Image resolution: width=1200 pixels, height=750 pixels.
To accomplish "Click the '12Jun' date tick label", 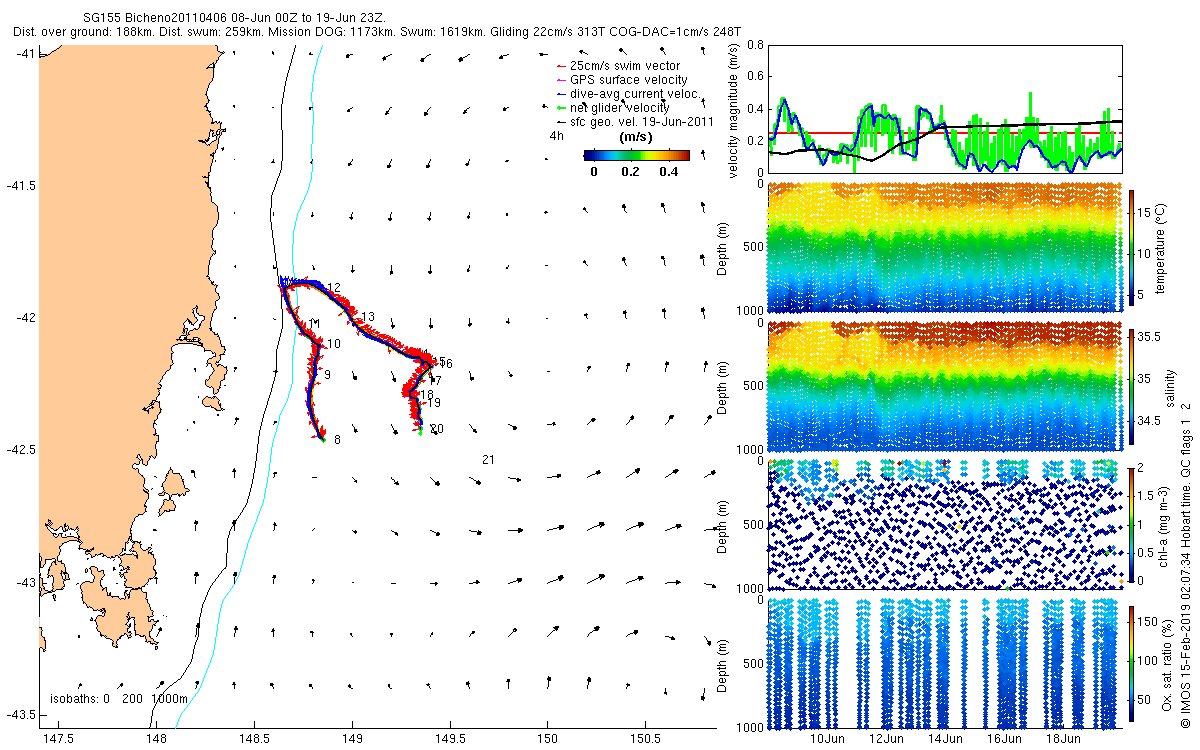I will [x=887, y=739].
